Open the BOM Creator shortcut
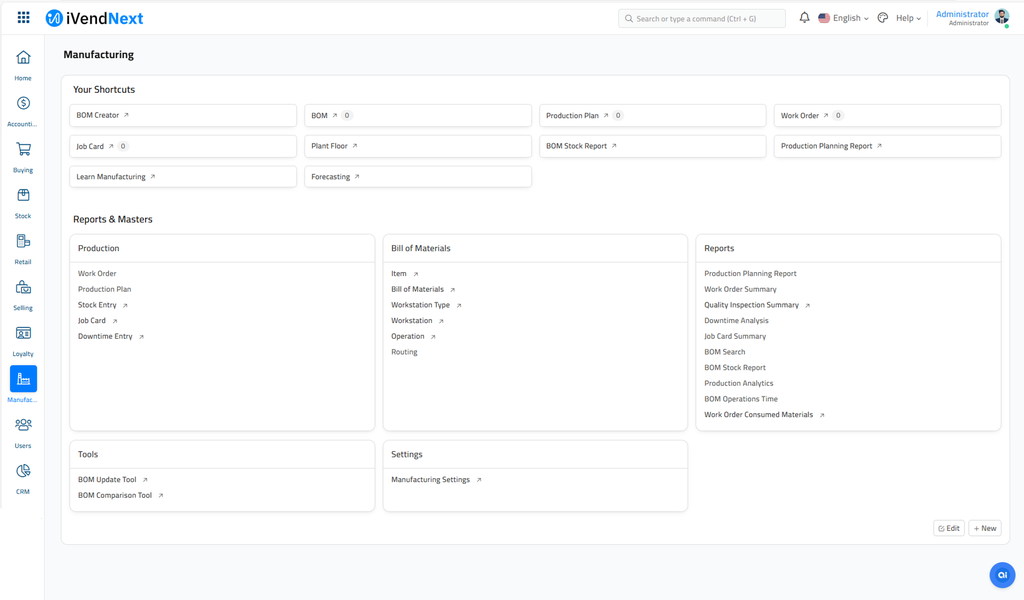 tap(98, 116)
